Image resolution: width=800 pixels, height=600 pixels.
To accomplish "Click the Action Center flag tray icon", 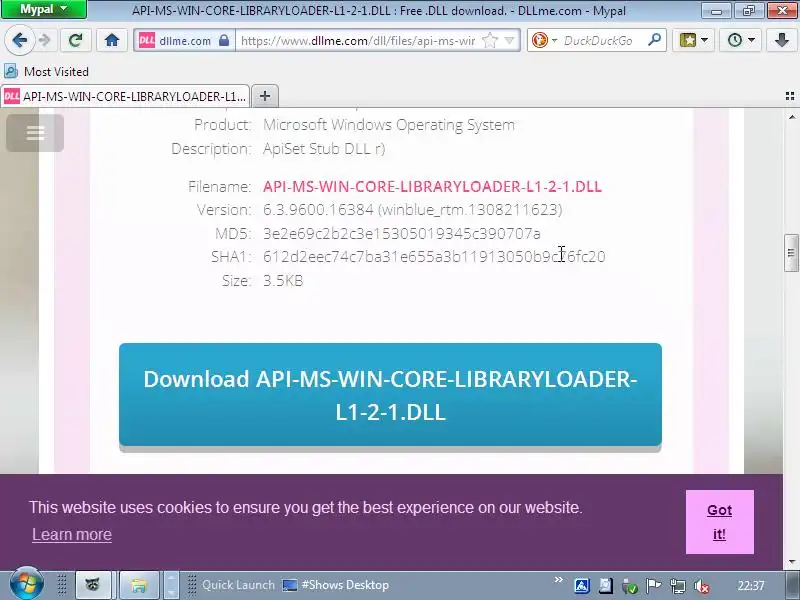I will [653, 586].
